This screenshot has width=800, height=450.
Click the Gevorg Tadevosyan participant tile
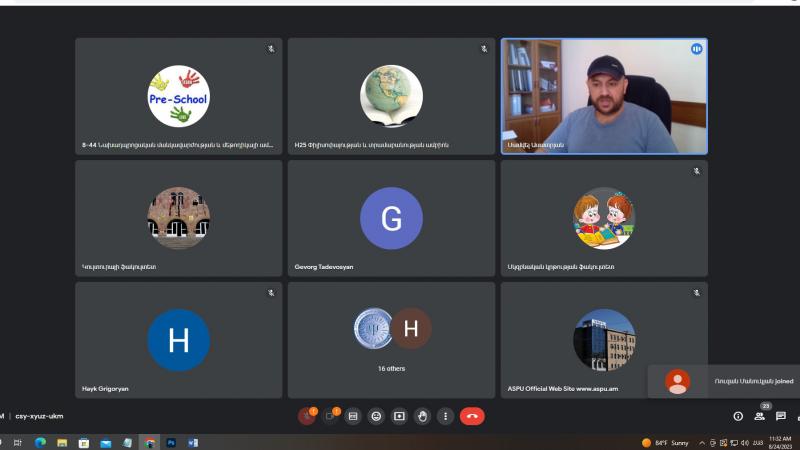(x=391, y=217)
